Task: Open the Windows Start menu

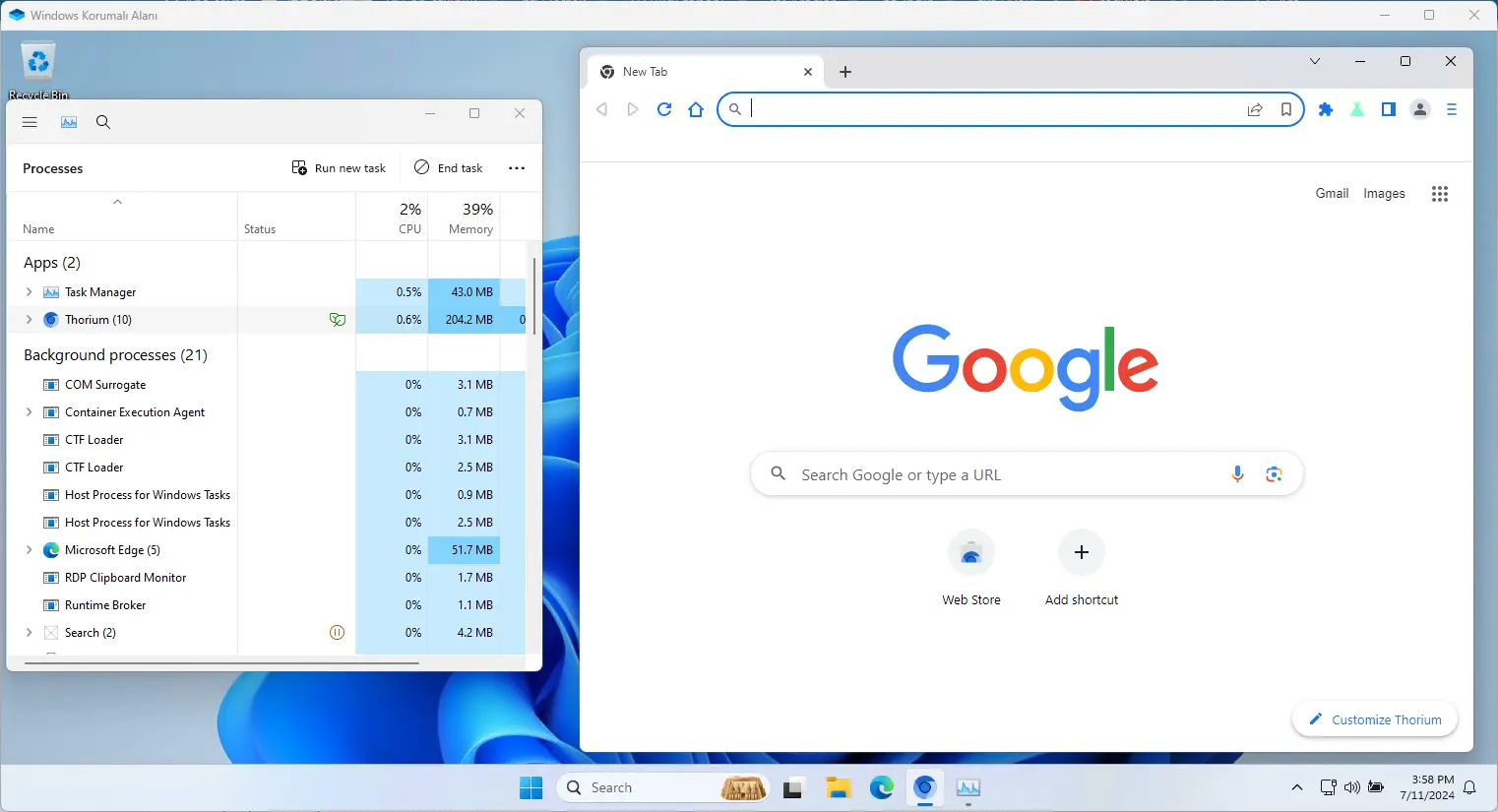Action: pyautogui.click(x=531, y=787)
